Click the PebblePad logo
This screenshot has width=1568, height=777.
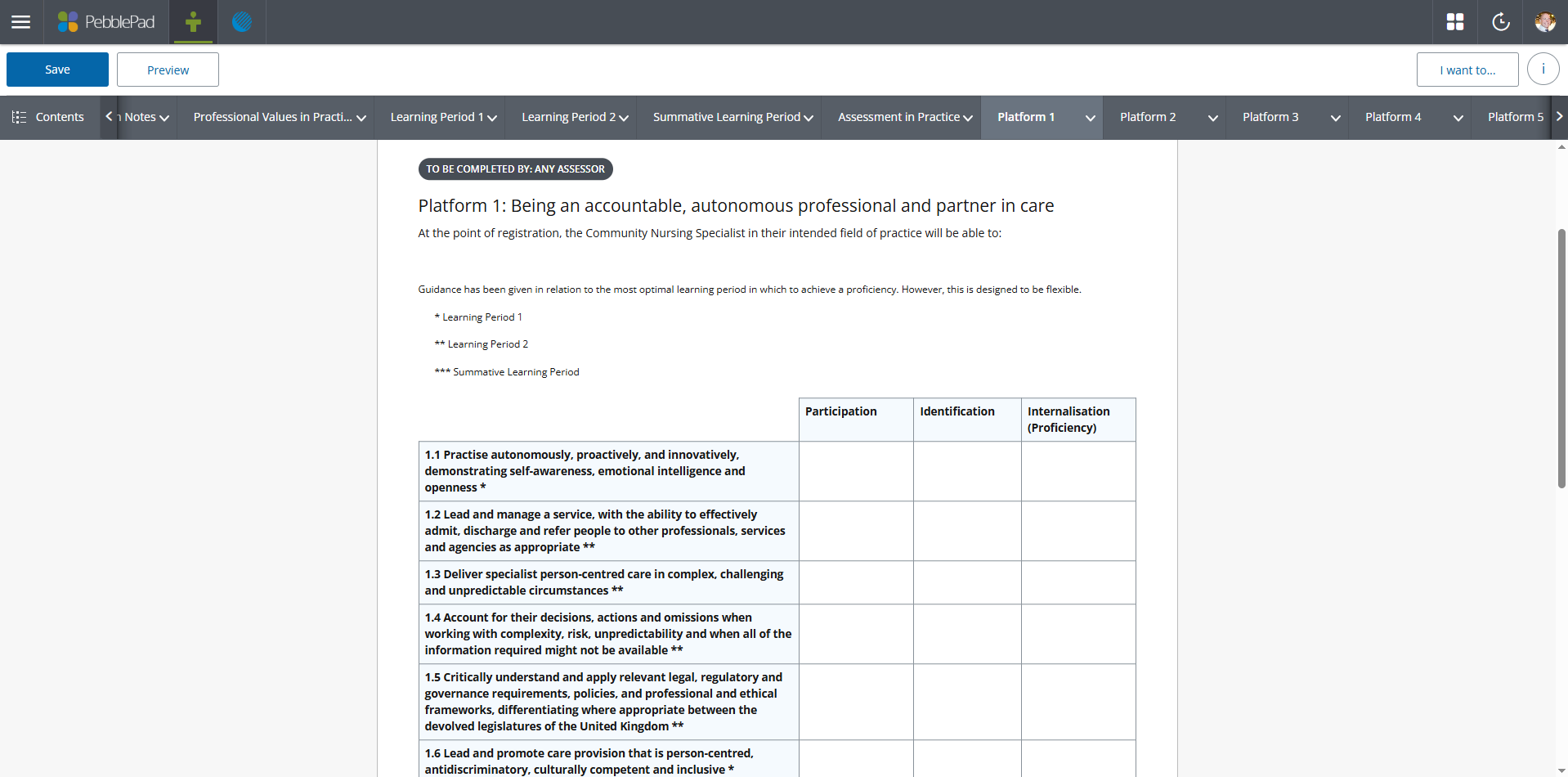coord(106,22)
